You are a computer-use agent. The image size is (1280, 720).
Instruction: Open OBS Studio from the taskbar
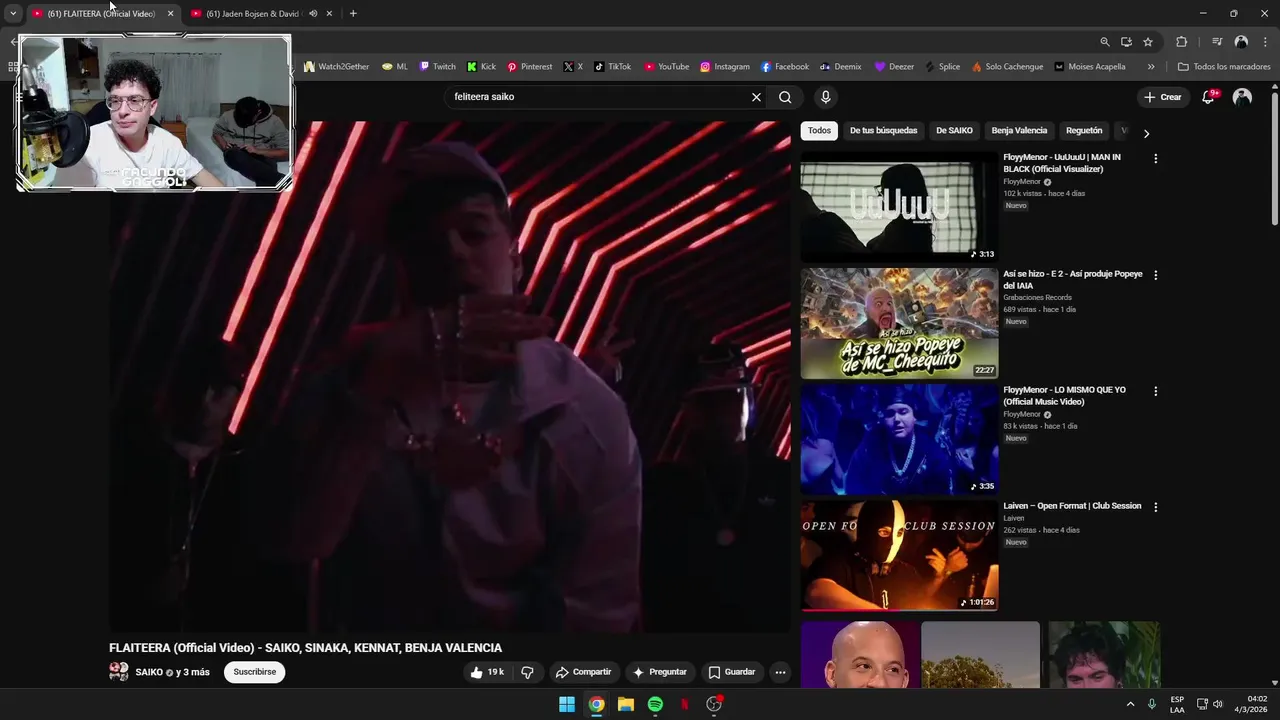pyautogui.click(x=714, y=704)
